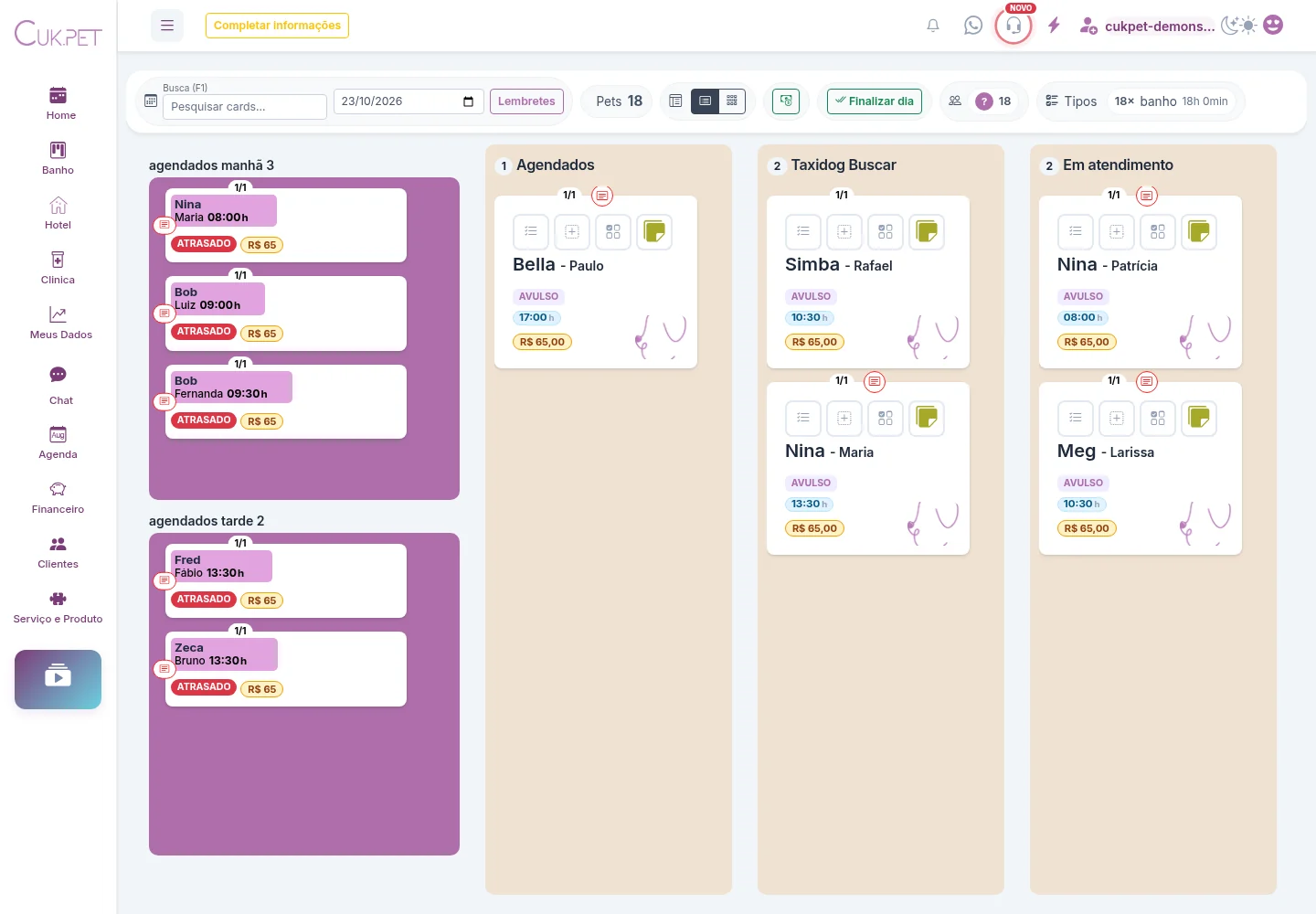Open cukpet-demons user account menu
The image size is (1316, 914).
1148,26
